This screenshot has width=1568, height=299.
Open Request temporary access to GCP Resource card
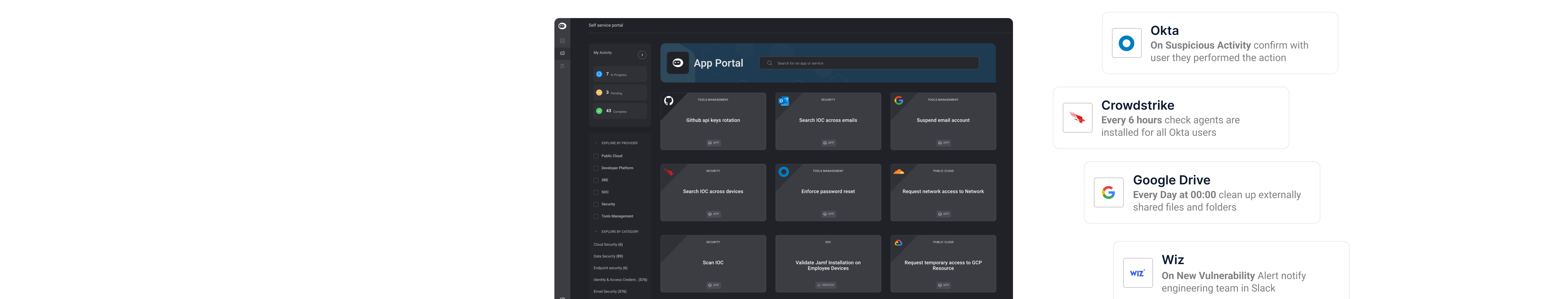pos(944,264)
